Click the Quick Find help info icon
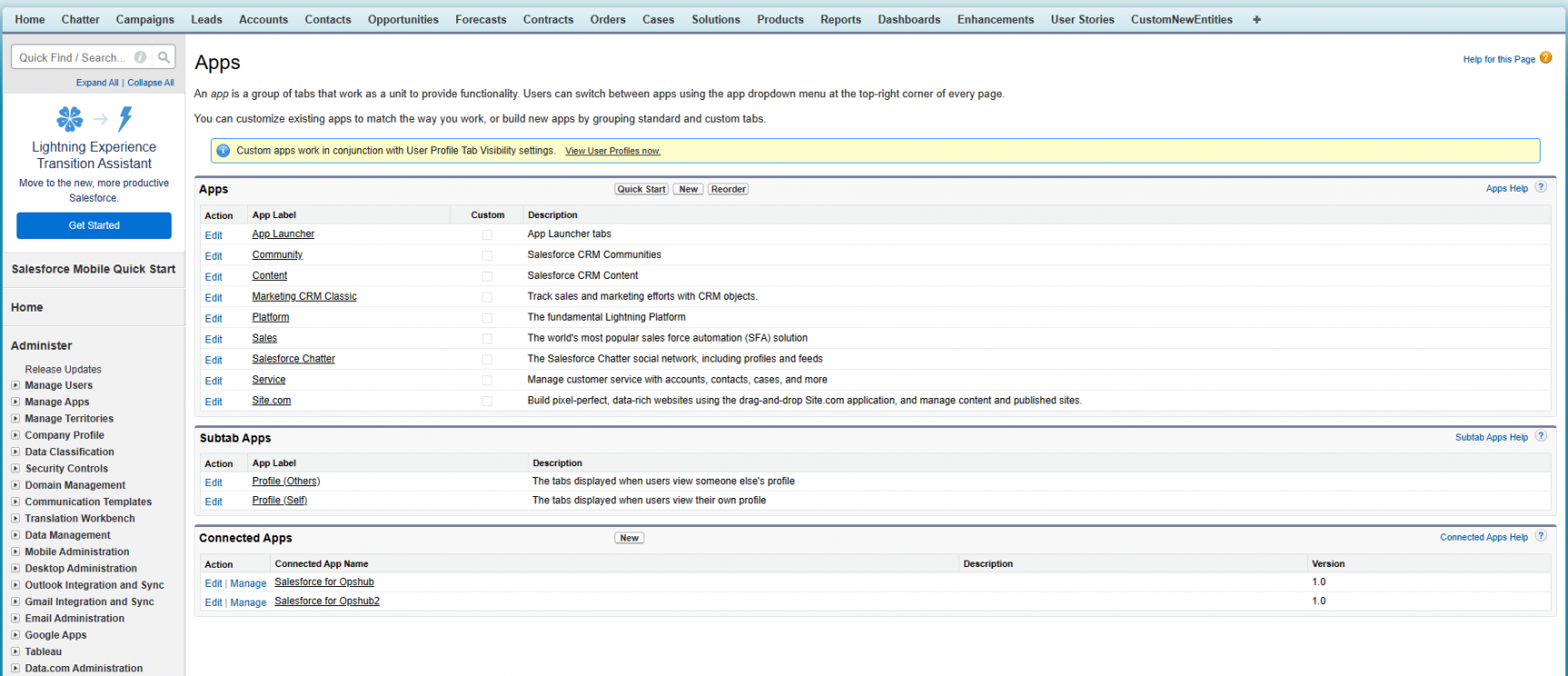The image size is (1568, 676). coord(140,57)
